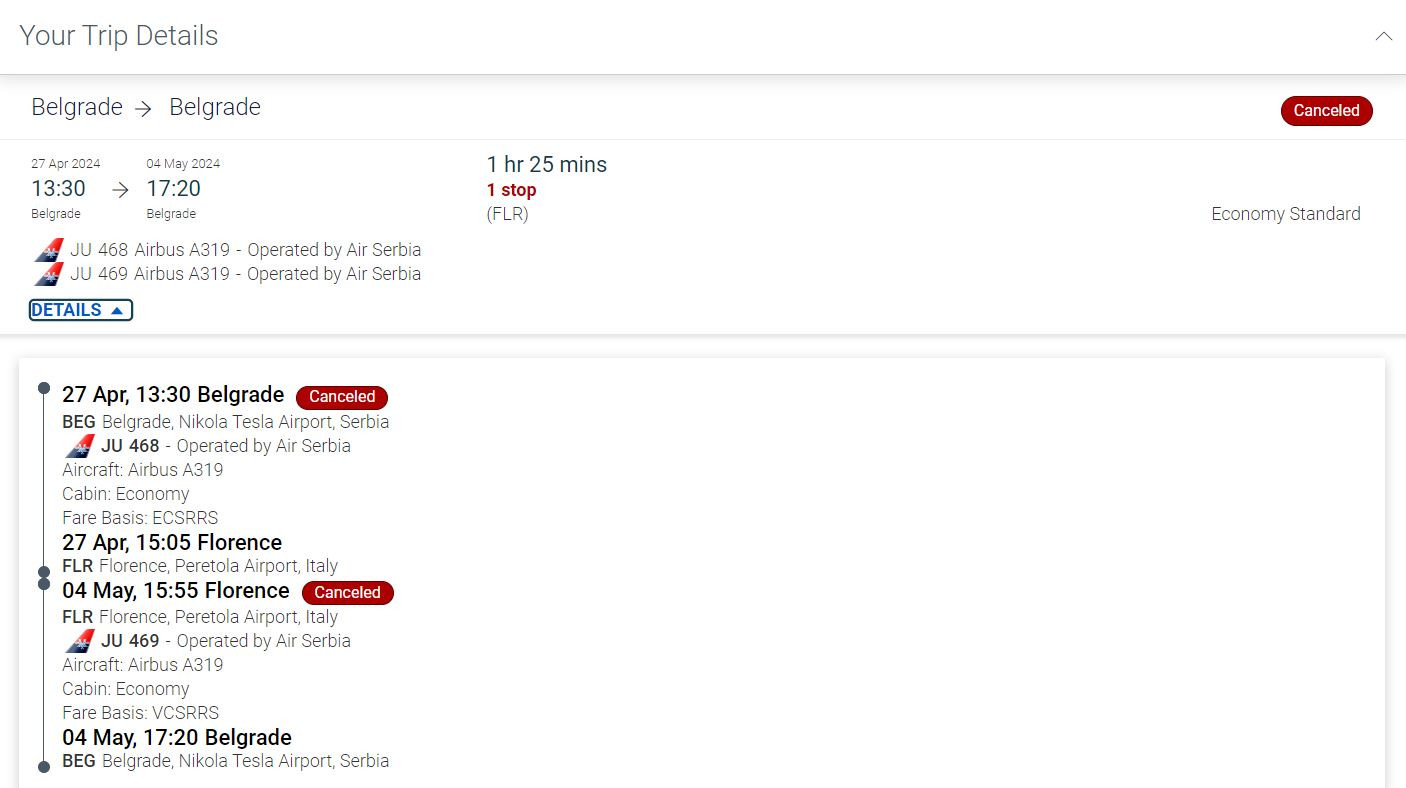Click the arrow icon between Belgrade and Belgrade heading
The width and height of the screenshot is (1406, 788).
click(144, 109)
